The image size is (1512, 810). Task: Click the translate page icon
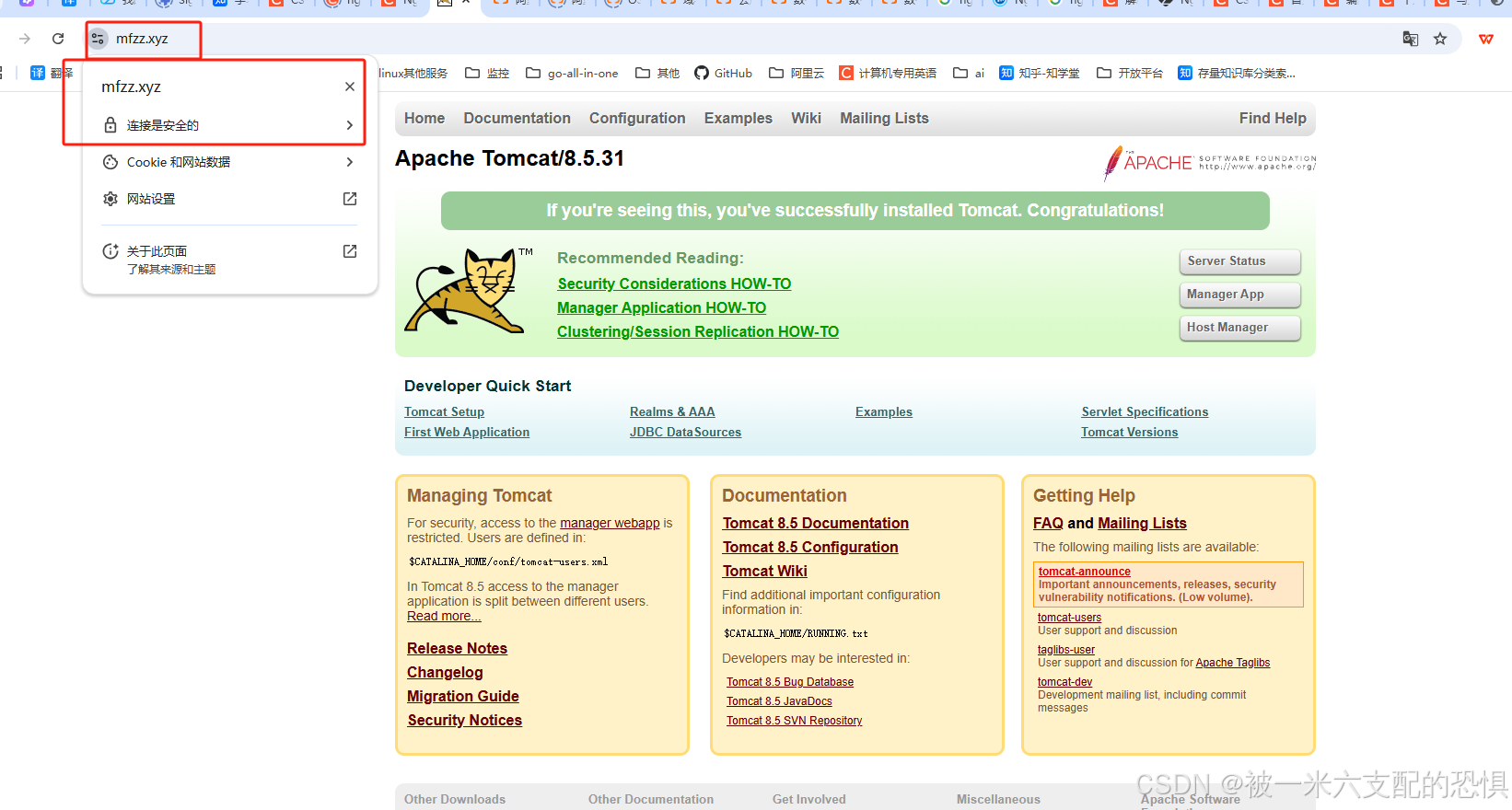click(x=1410, y=39)
